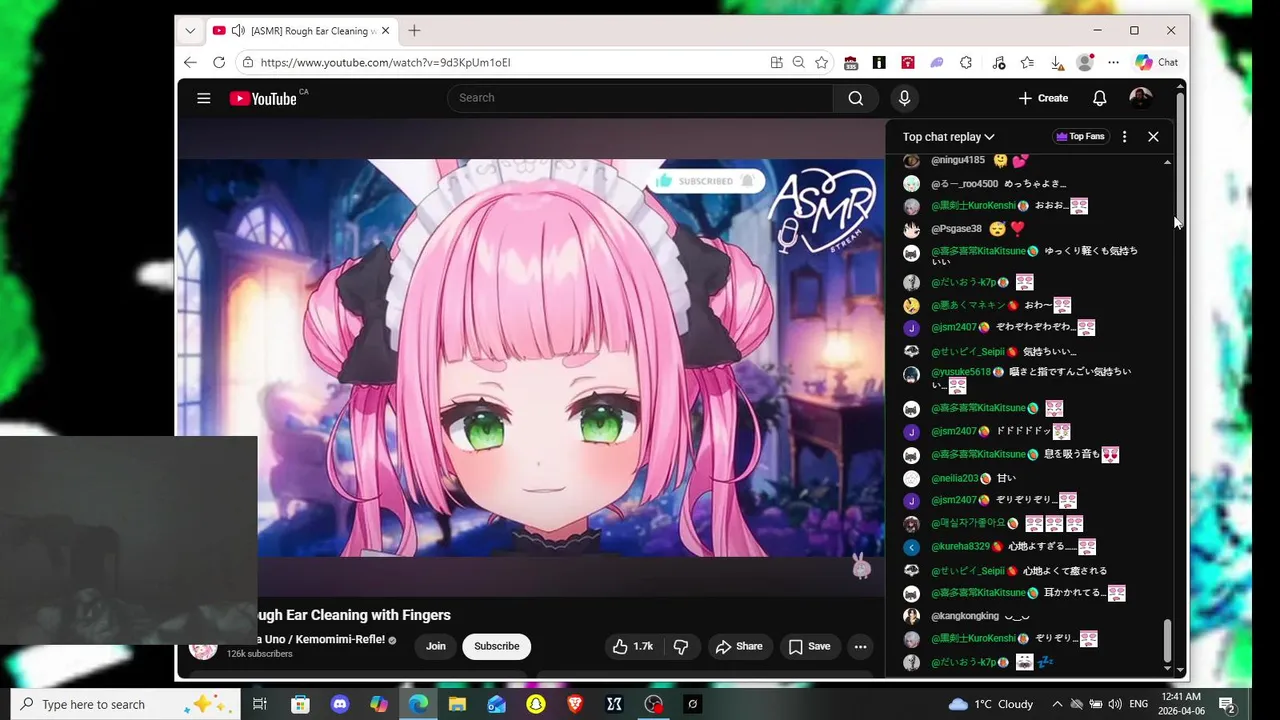Click the Join membership button

point(436,646)
